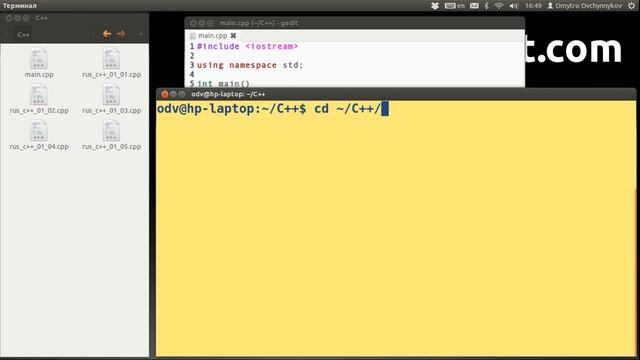Click rus_c++_01_04.cpp file name label

click(x=39, y=147)
